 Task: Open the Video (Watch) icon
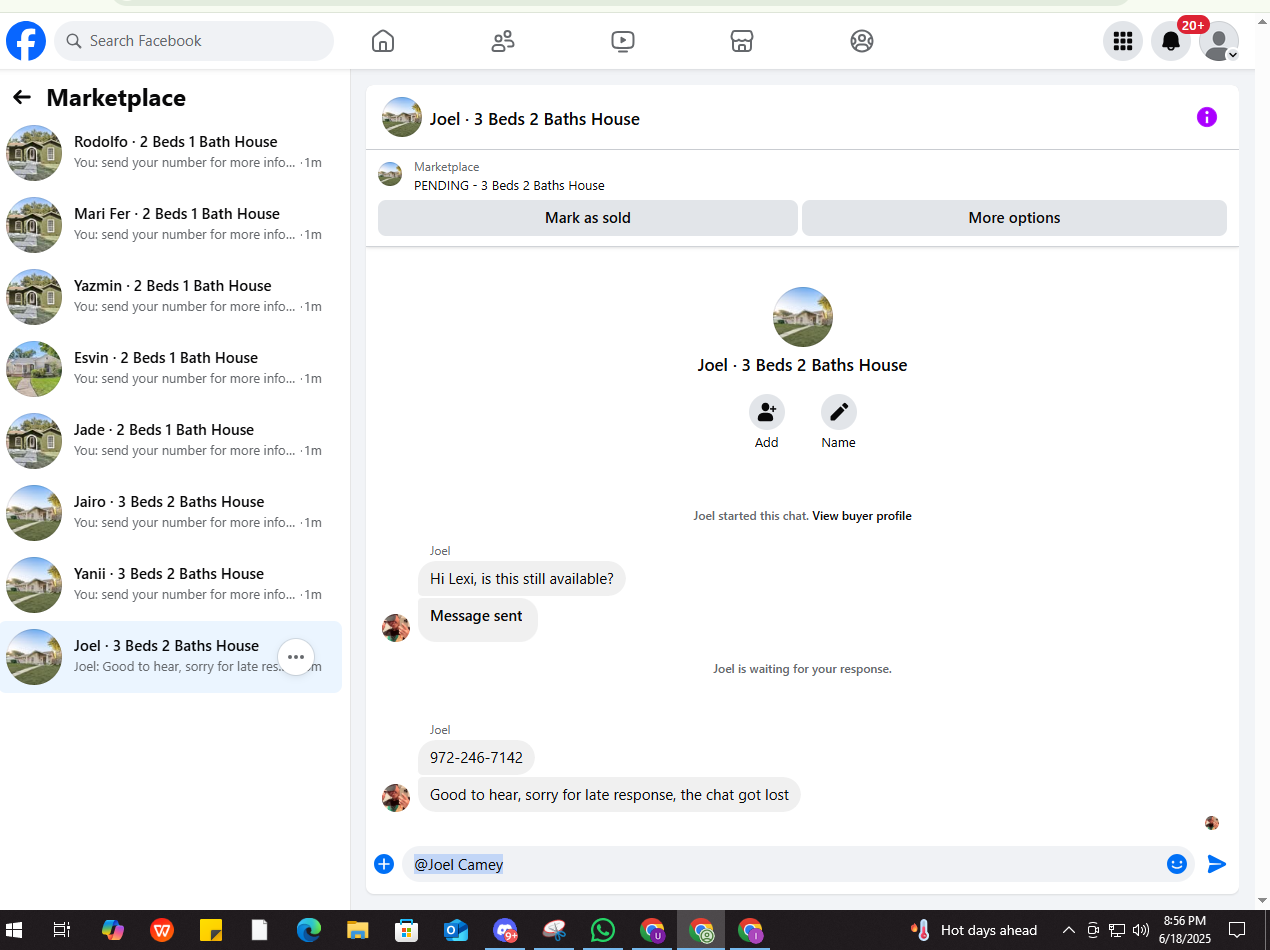[622, 41]
